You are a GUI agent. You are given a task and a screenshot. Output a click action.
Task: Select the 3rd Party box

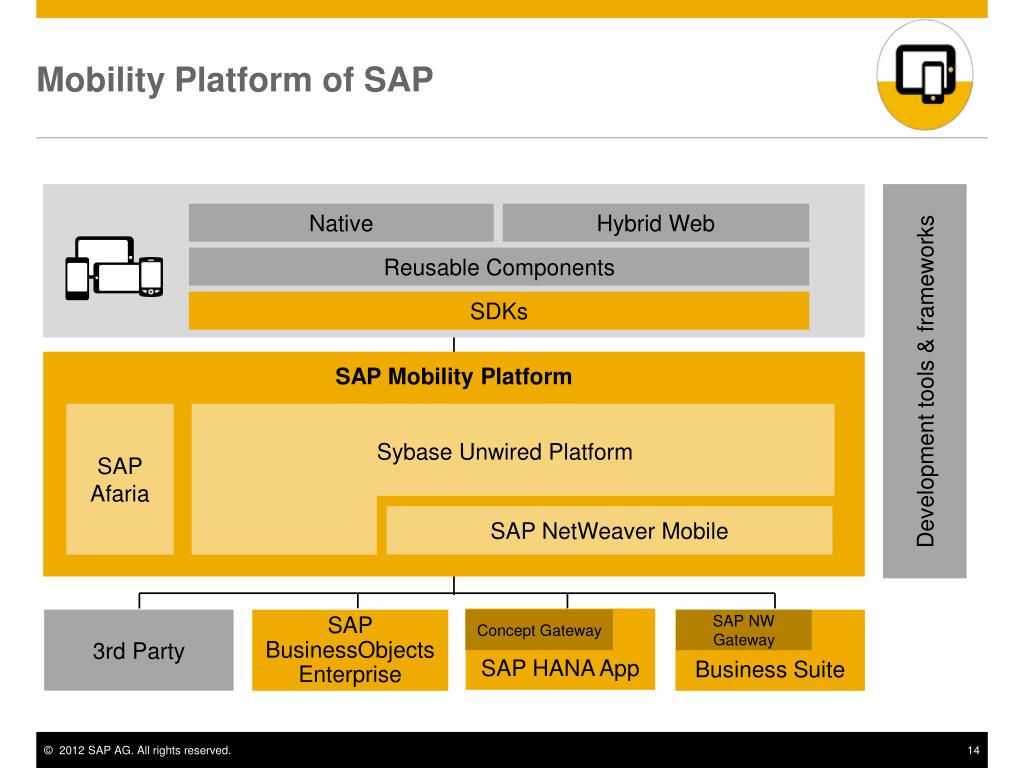click(x=138, y=650)
